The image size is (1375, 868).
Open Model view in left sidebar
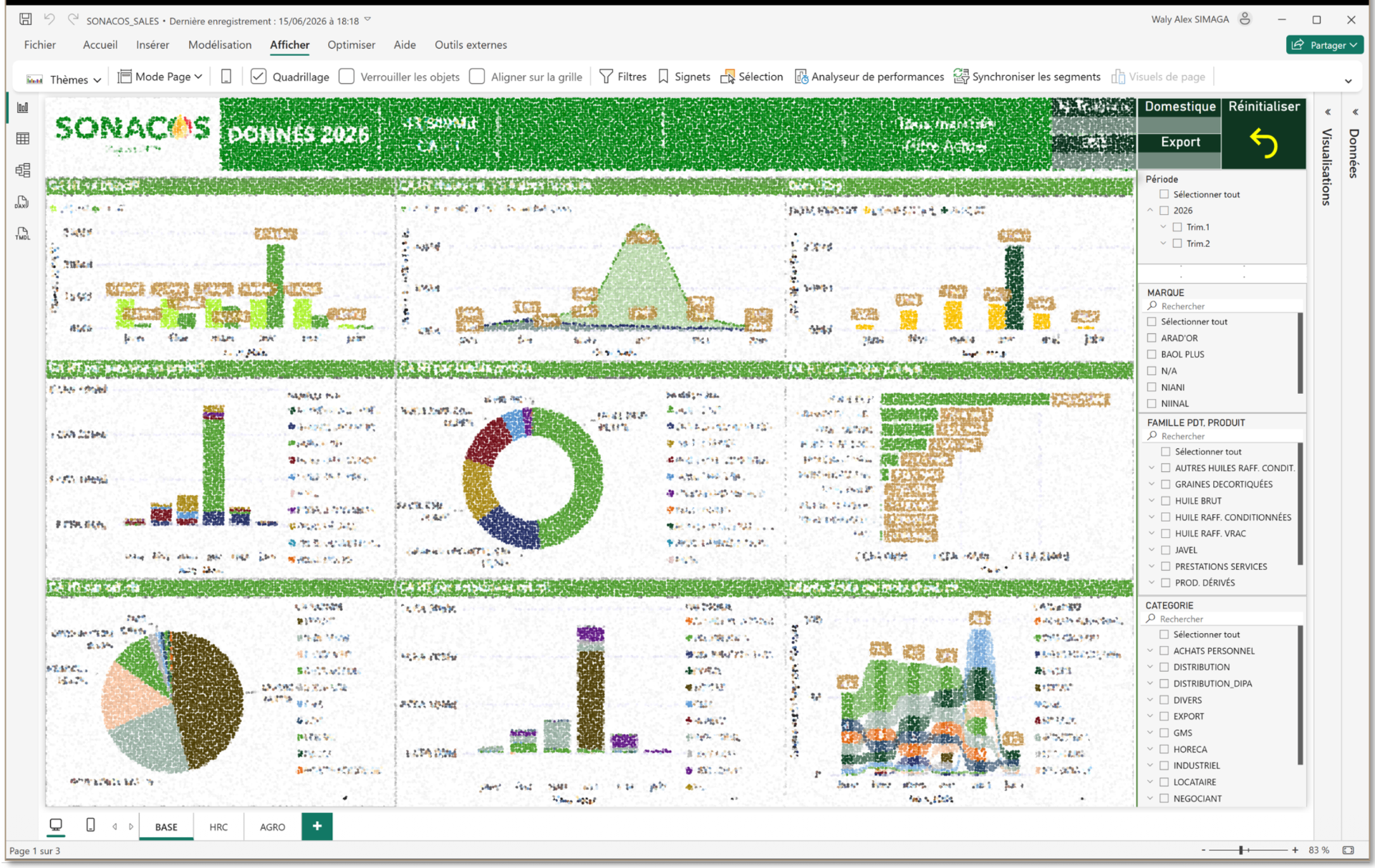tap(23, 170)
